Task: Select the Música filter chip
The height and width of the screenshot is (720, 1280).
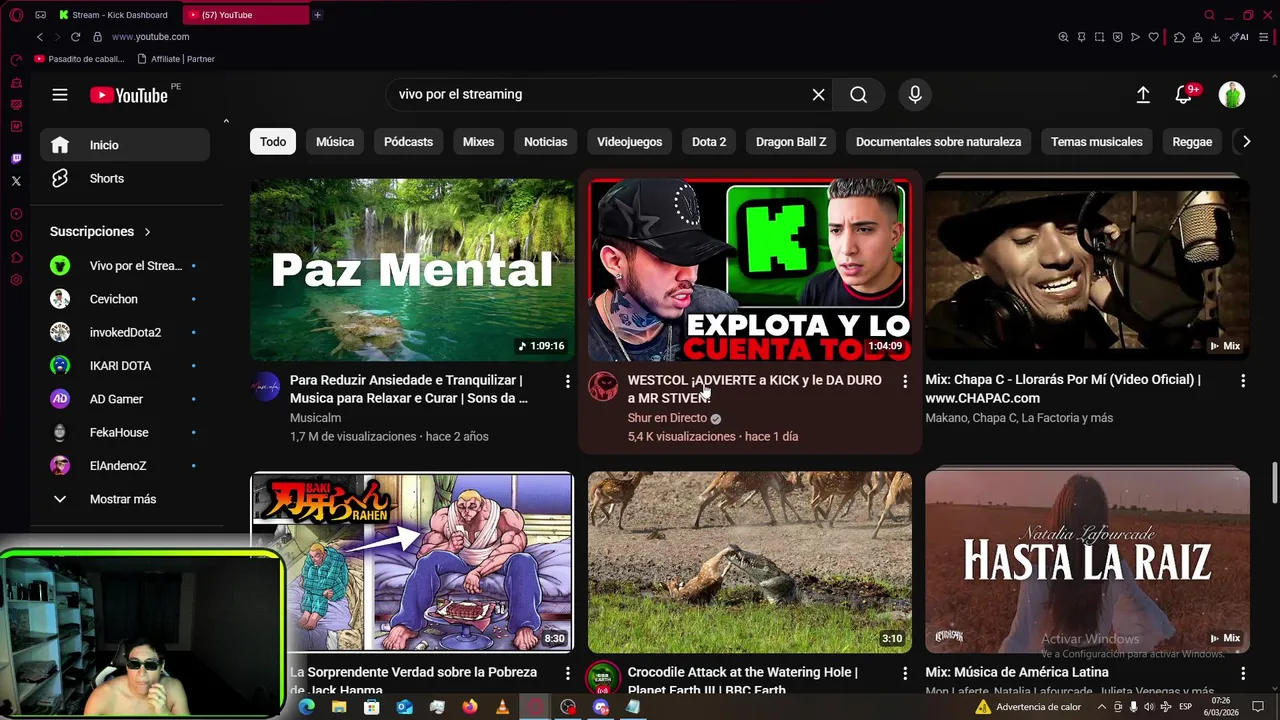Action: (x=335, y=142)
